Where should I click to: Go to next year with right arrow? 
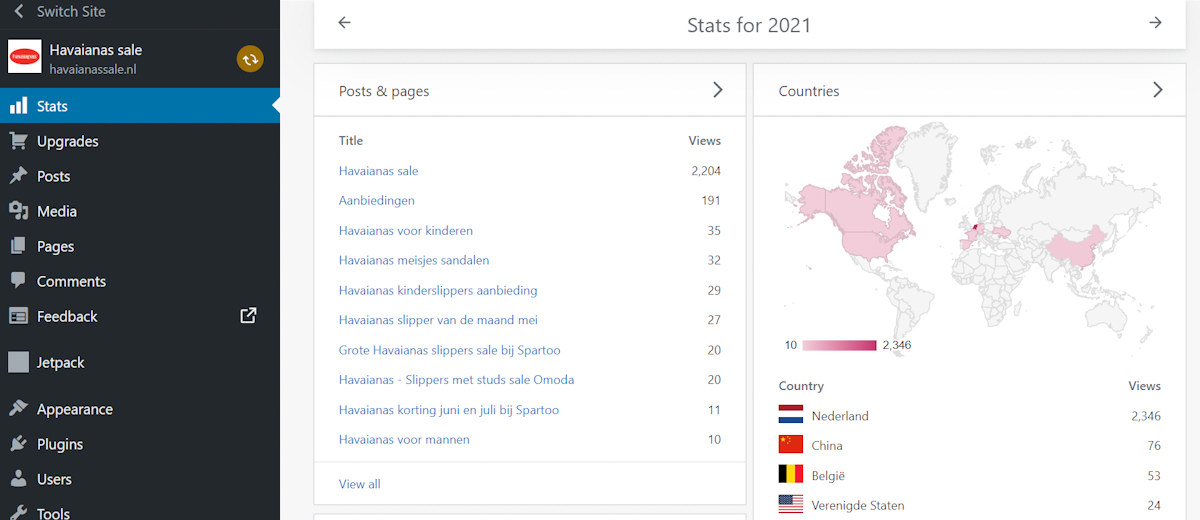coord(1155,23)
